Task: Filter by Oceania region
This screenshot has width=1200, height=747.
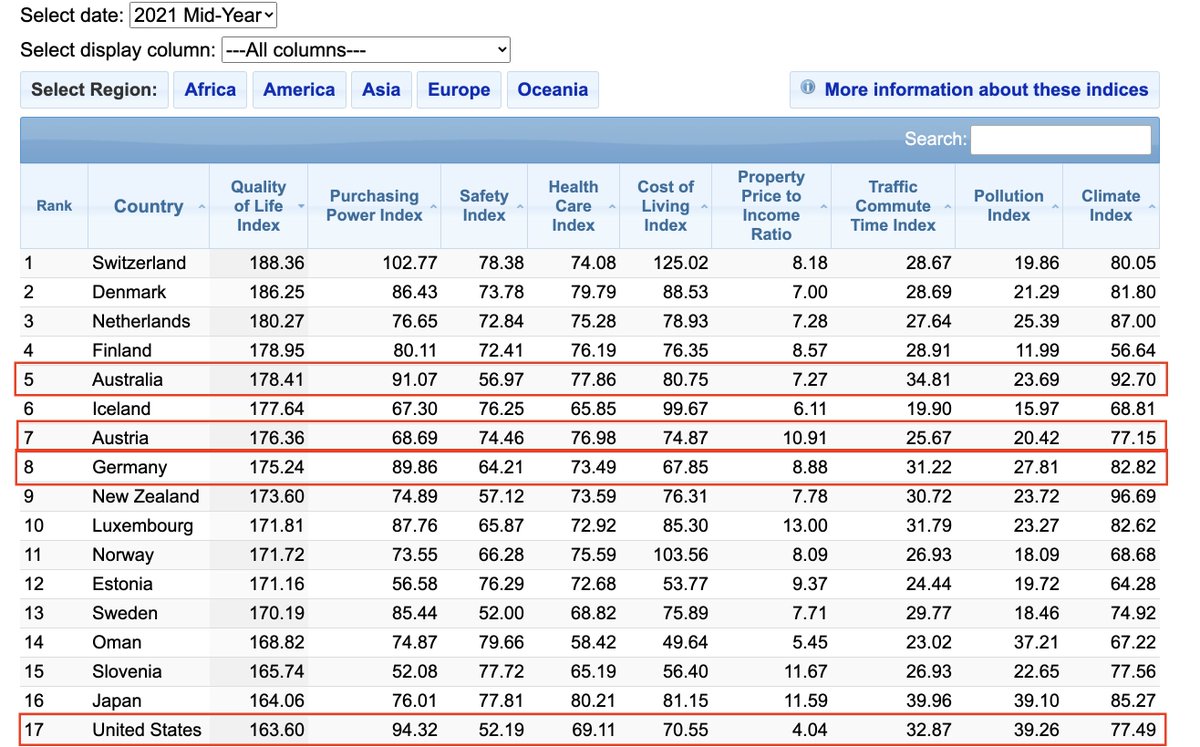Action: click(x=553, y=89)
